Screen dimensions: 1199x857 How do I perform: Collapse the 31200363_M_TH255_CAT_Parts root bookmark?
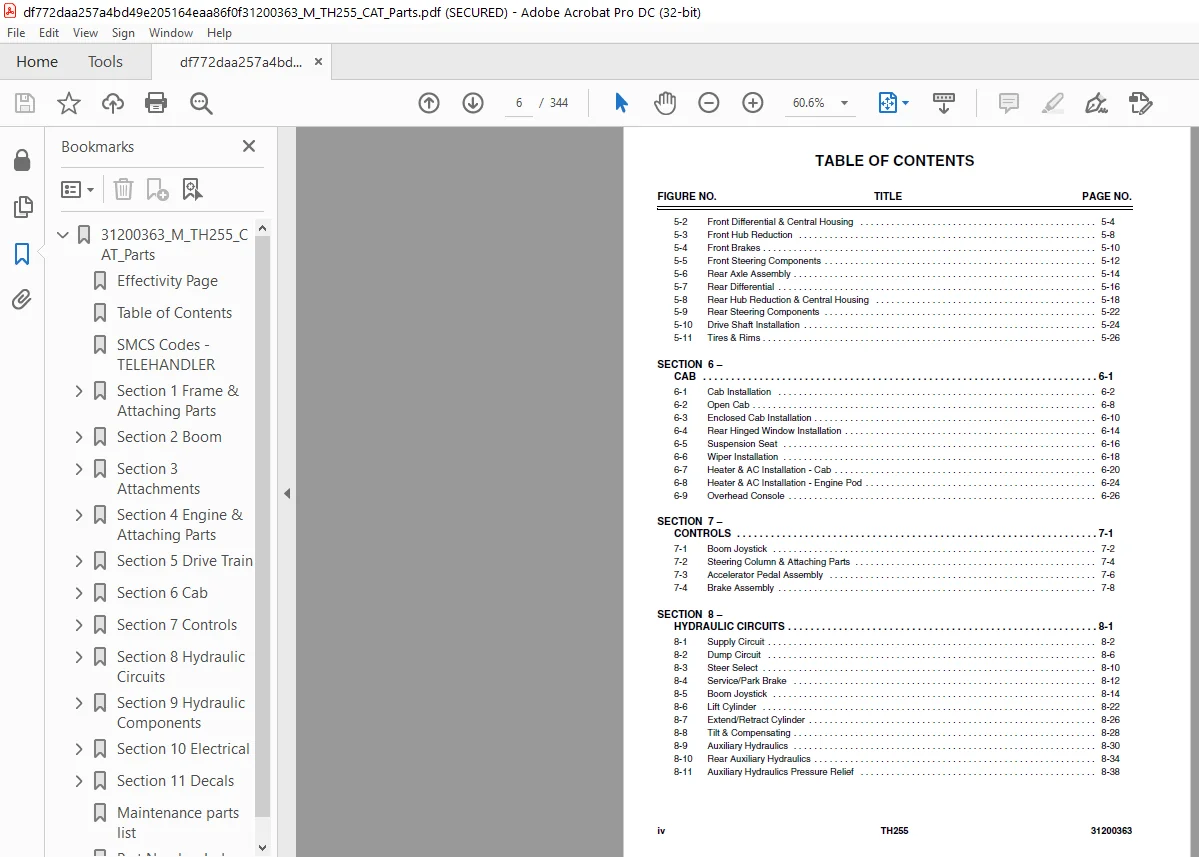63,235
